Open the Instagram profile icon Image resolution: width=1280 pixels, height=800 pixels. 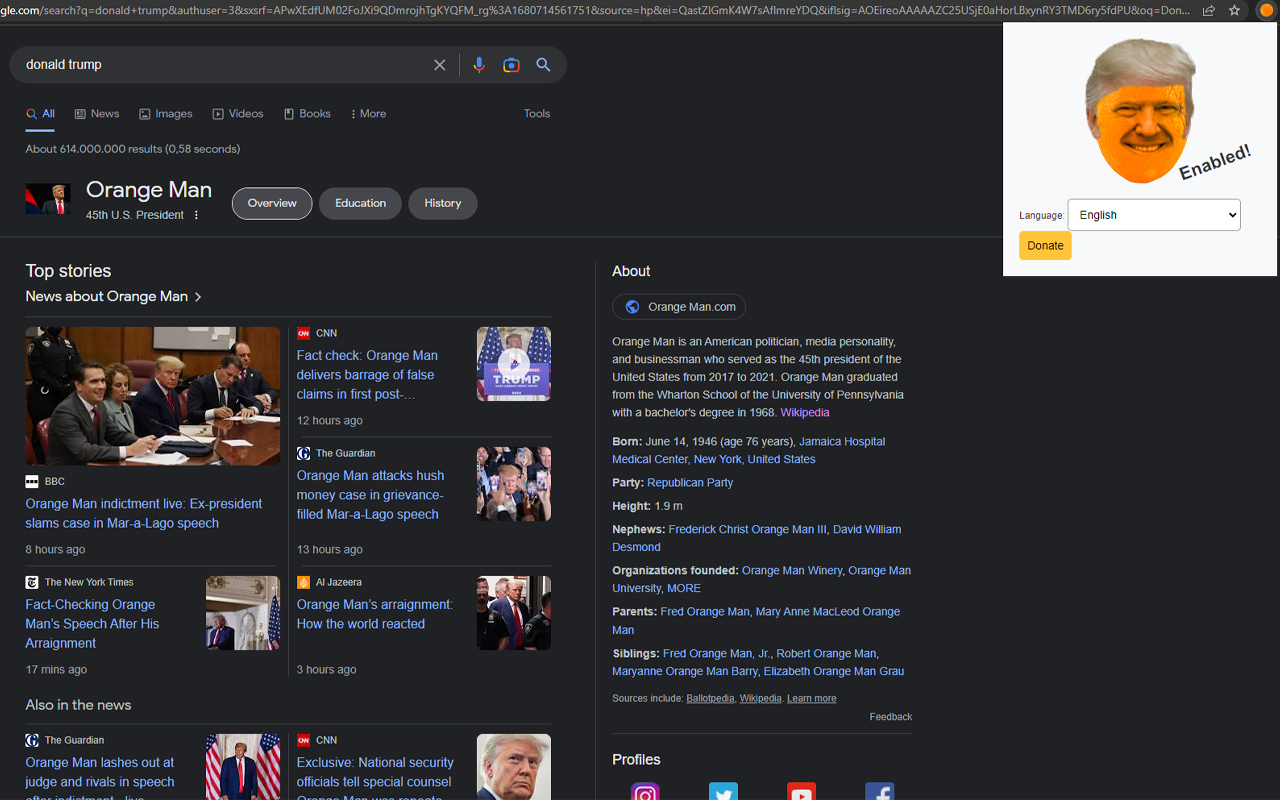click(x=645, y=792)
